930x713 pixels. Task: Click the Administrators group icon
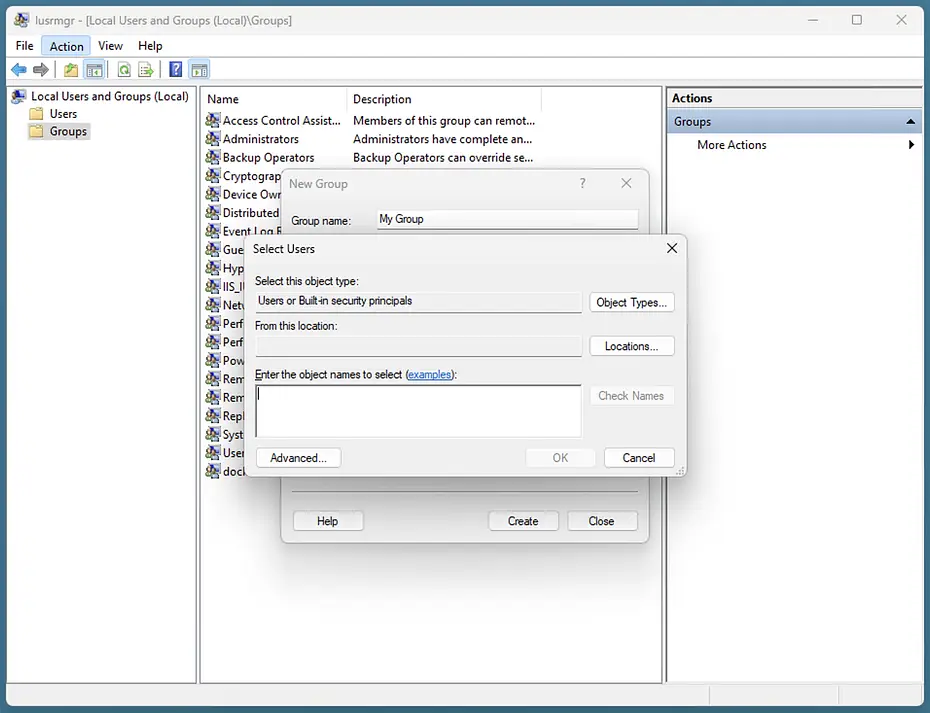[x=213, y=139]
